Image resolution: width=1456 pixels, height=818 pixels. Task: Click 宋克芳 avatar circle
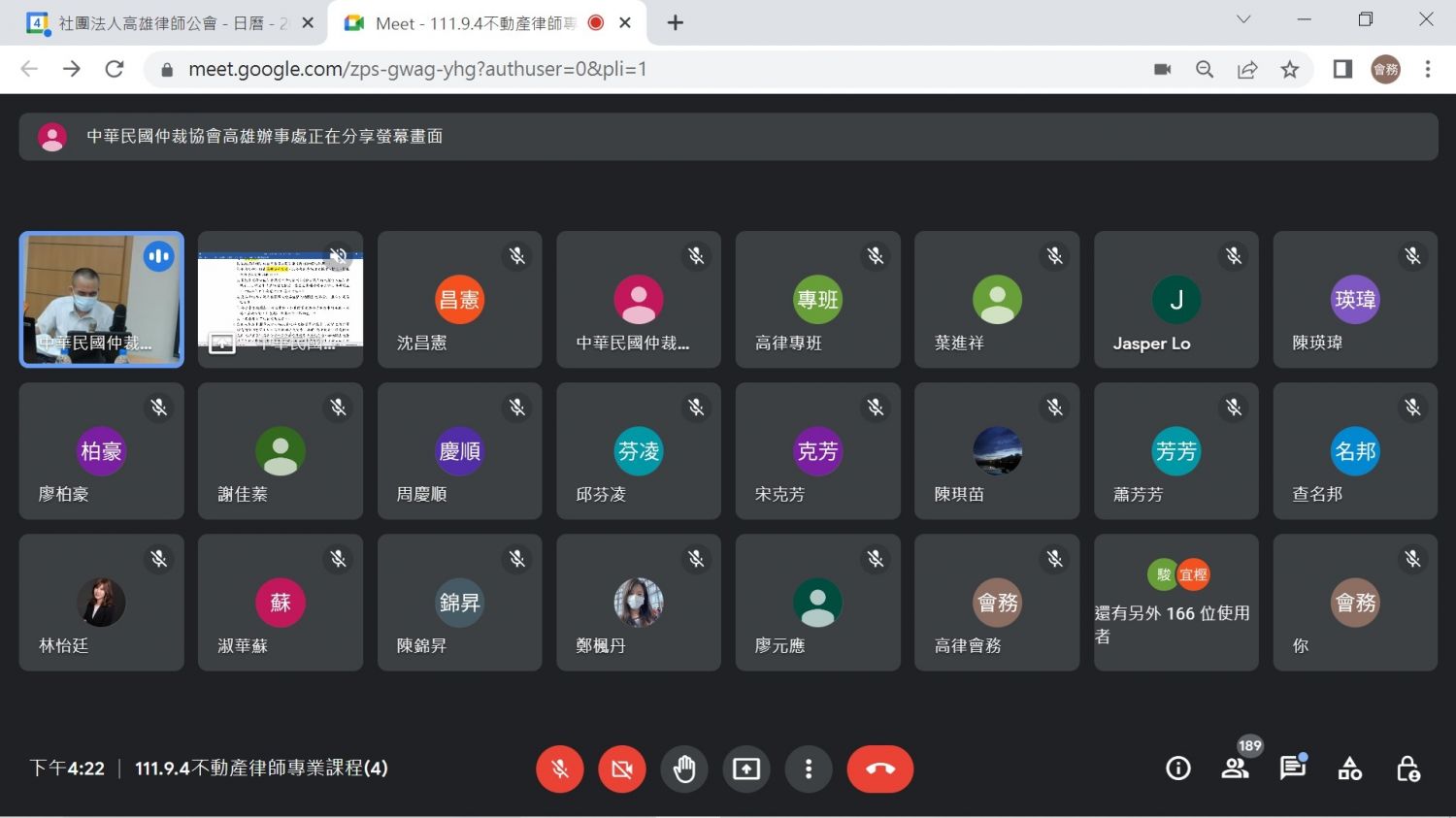(818, 451)
